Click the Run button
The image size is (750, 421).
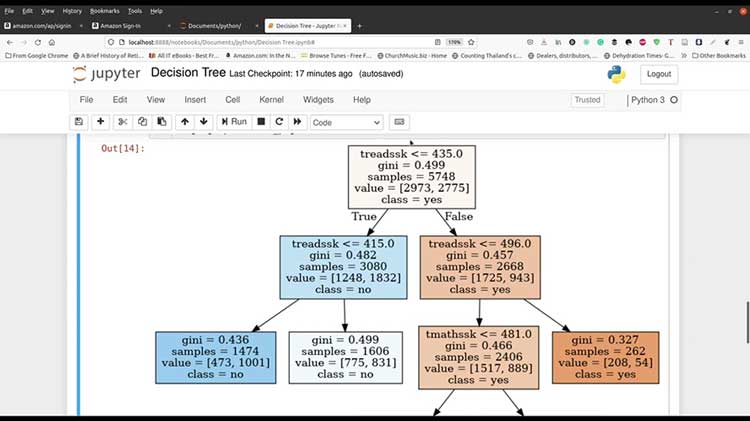point(234,122)
